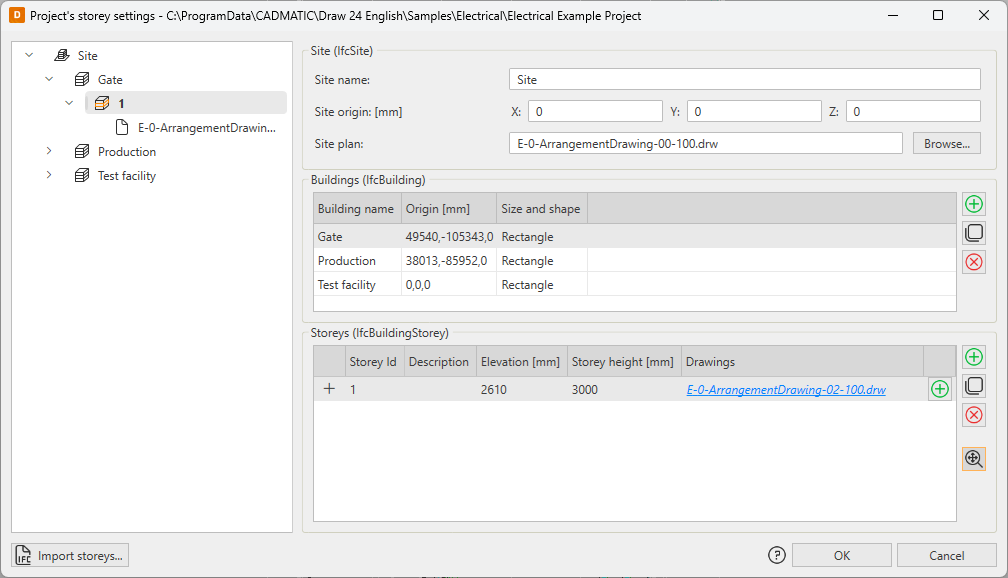
Task: Expand the Production building node
Action: pyautogui.click(x=49, y=152)
